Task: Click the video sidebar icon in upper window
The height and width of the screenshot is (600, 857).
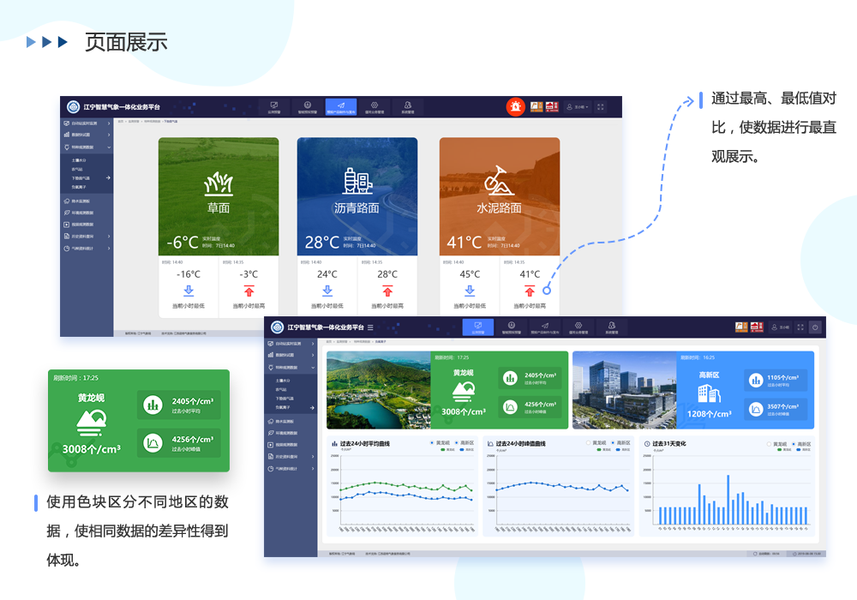Action: click(67, 225)
